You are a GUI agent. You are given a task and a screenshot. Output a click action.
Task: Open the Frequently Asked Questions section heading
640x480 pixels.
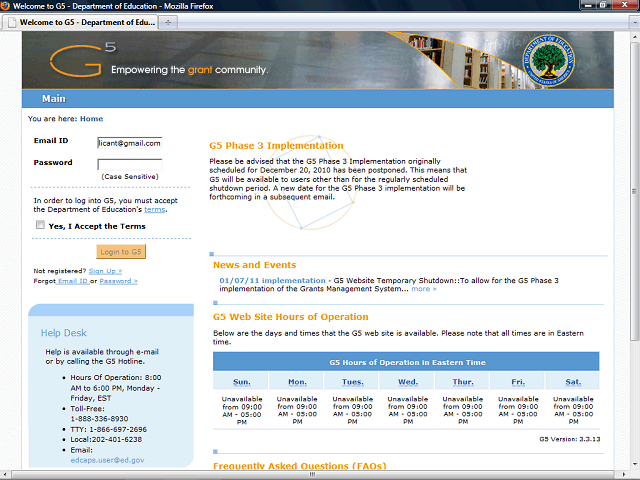coord(299,466)
